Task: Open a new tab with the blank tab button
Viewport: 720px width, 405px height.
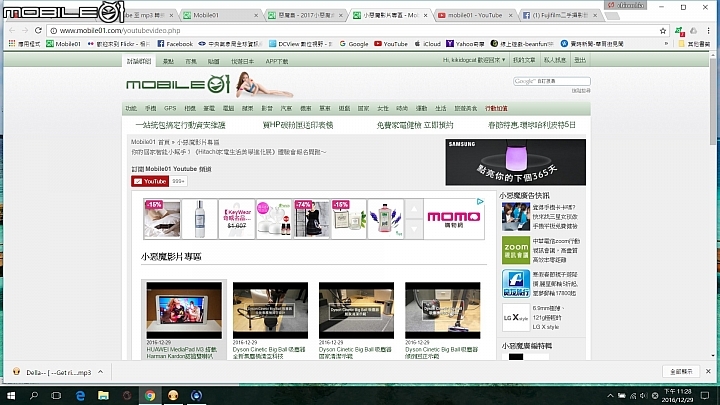Action: tap(612, 16)
